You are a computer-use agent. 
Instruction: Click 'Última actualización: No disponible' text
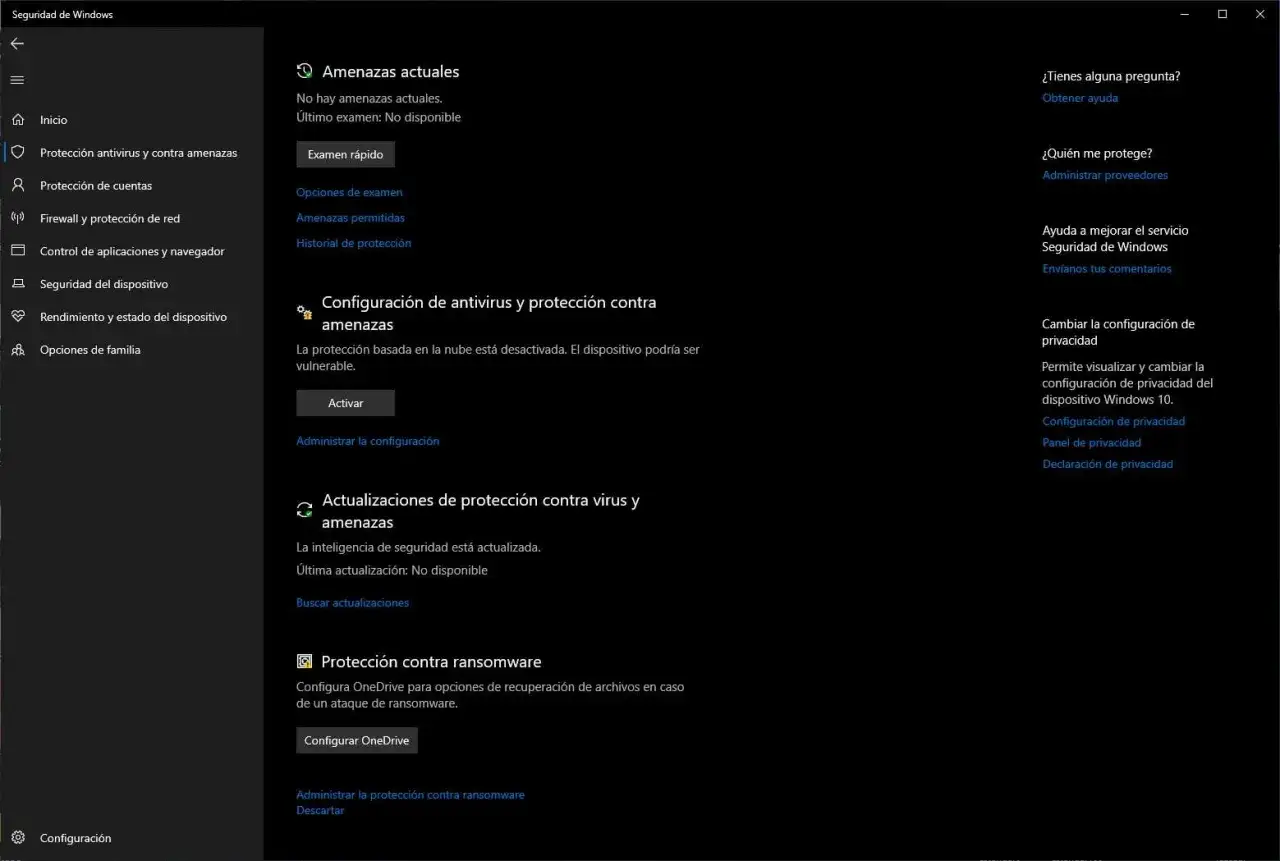tap(392, 570)
